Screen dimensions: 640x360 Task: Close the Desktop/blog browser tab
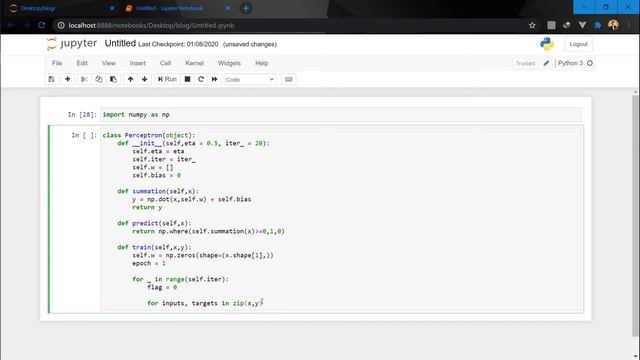113,8
